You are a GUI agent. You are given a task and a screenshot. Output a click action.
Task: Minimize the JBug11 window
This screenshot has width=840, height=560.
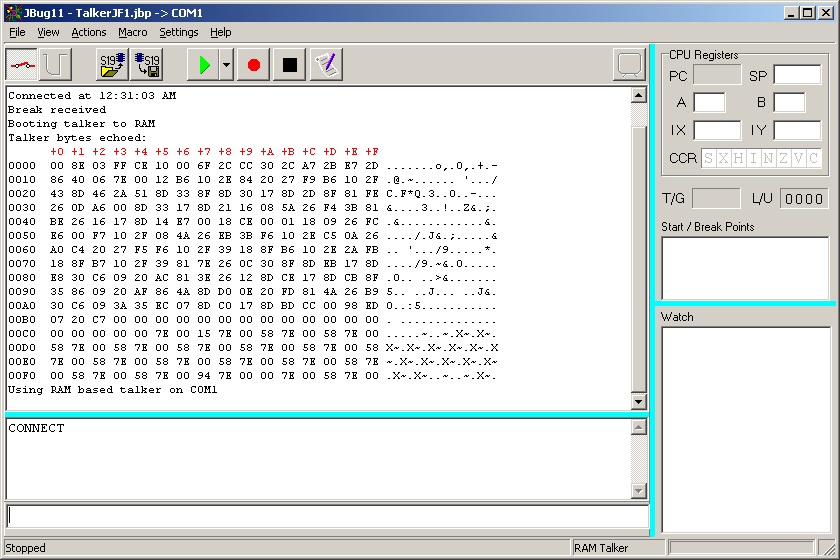pos(791,12)
